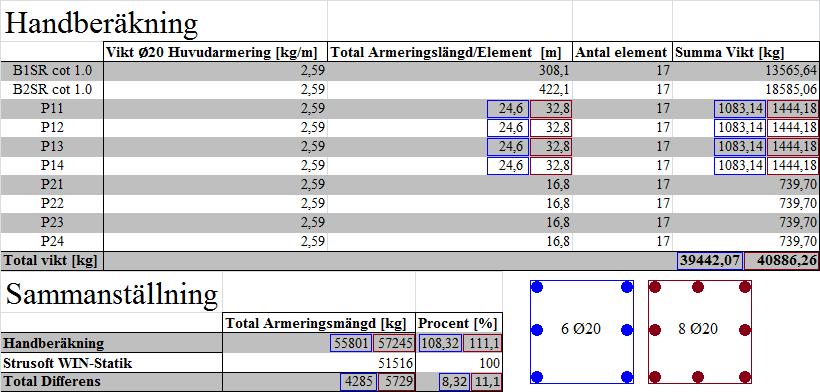Screen dimensions: 820x392
Task: Select the 739,70 cell in row P23
Action: (799, 223)
